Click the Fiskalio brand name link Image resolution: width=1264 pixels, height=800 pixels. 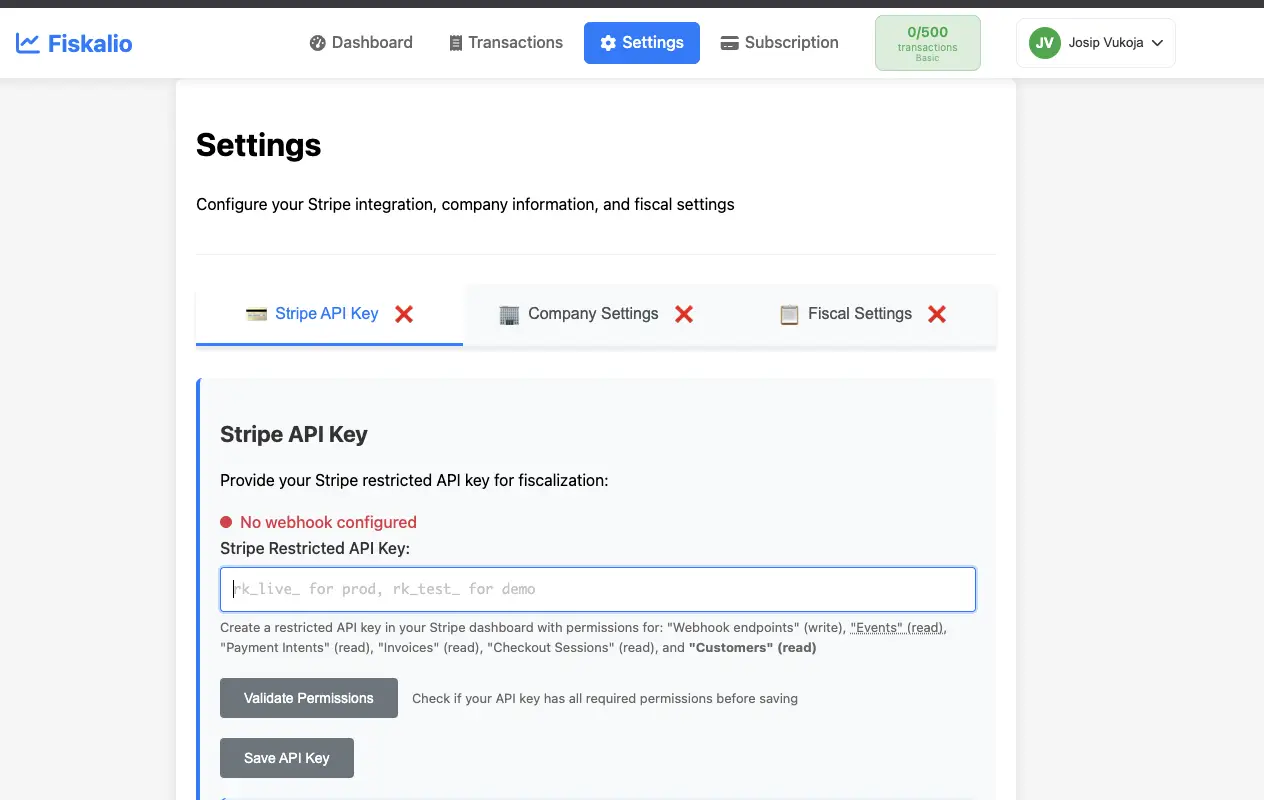(90, 43)
